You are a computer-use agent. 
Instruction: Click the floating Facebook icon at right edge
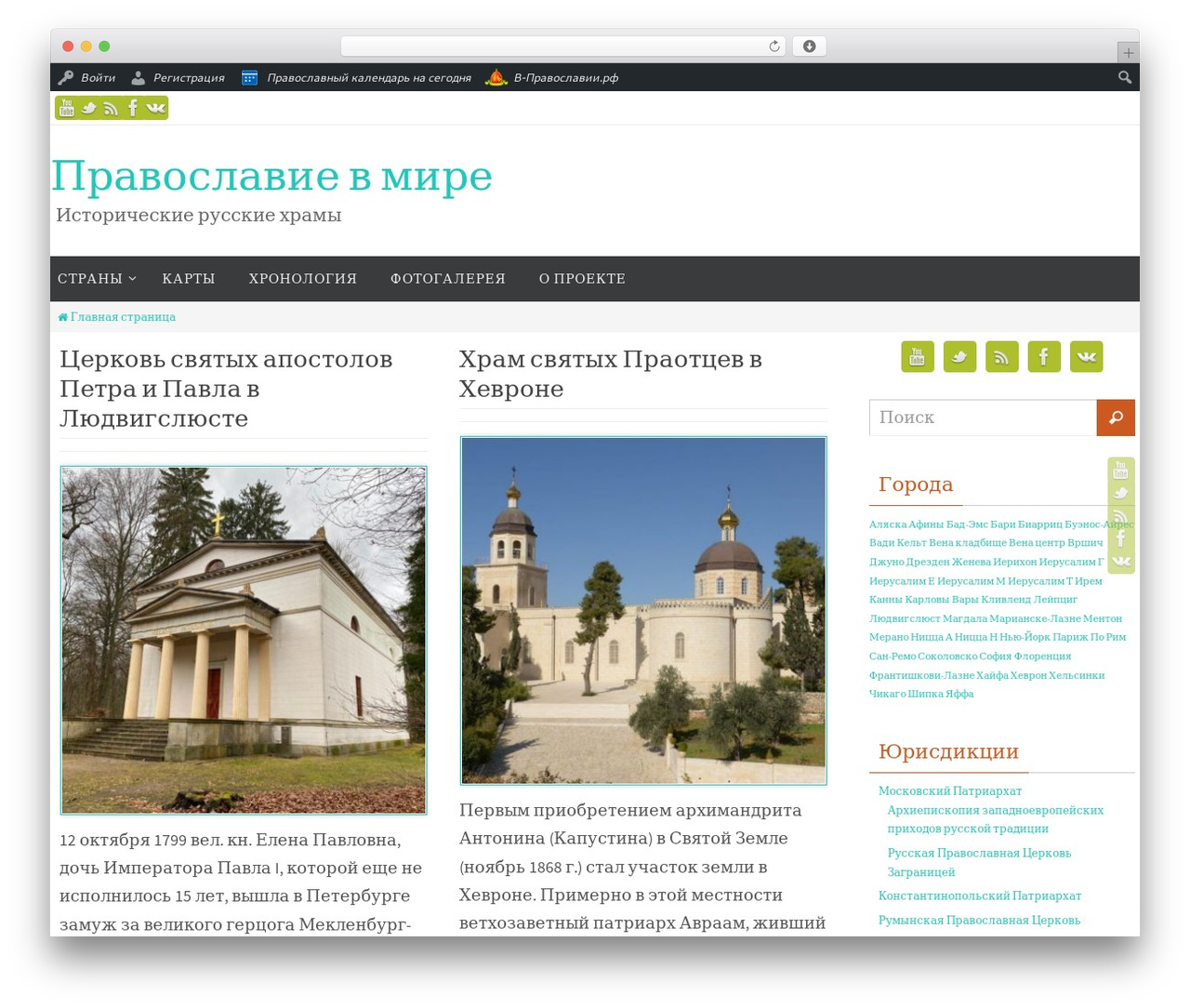[x=1121, y=538]
